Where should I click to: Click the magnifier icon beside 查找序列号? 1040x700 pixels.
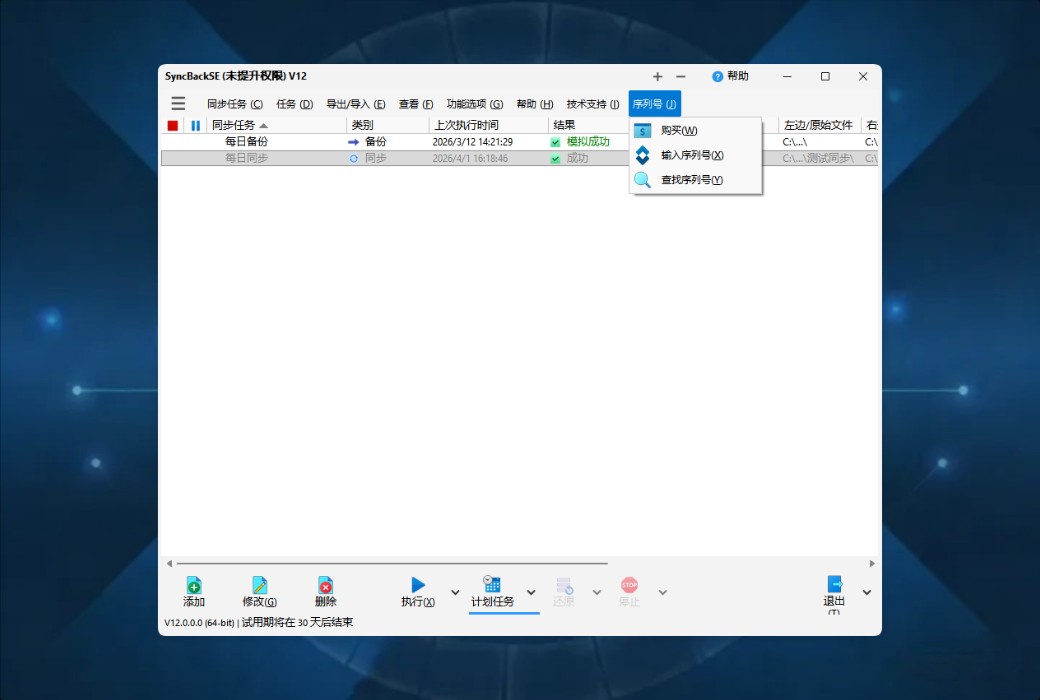click(643, 179)
